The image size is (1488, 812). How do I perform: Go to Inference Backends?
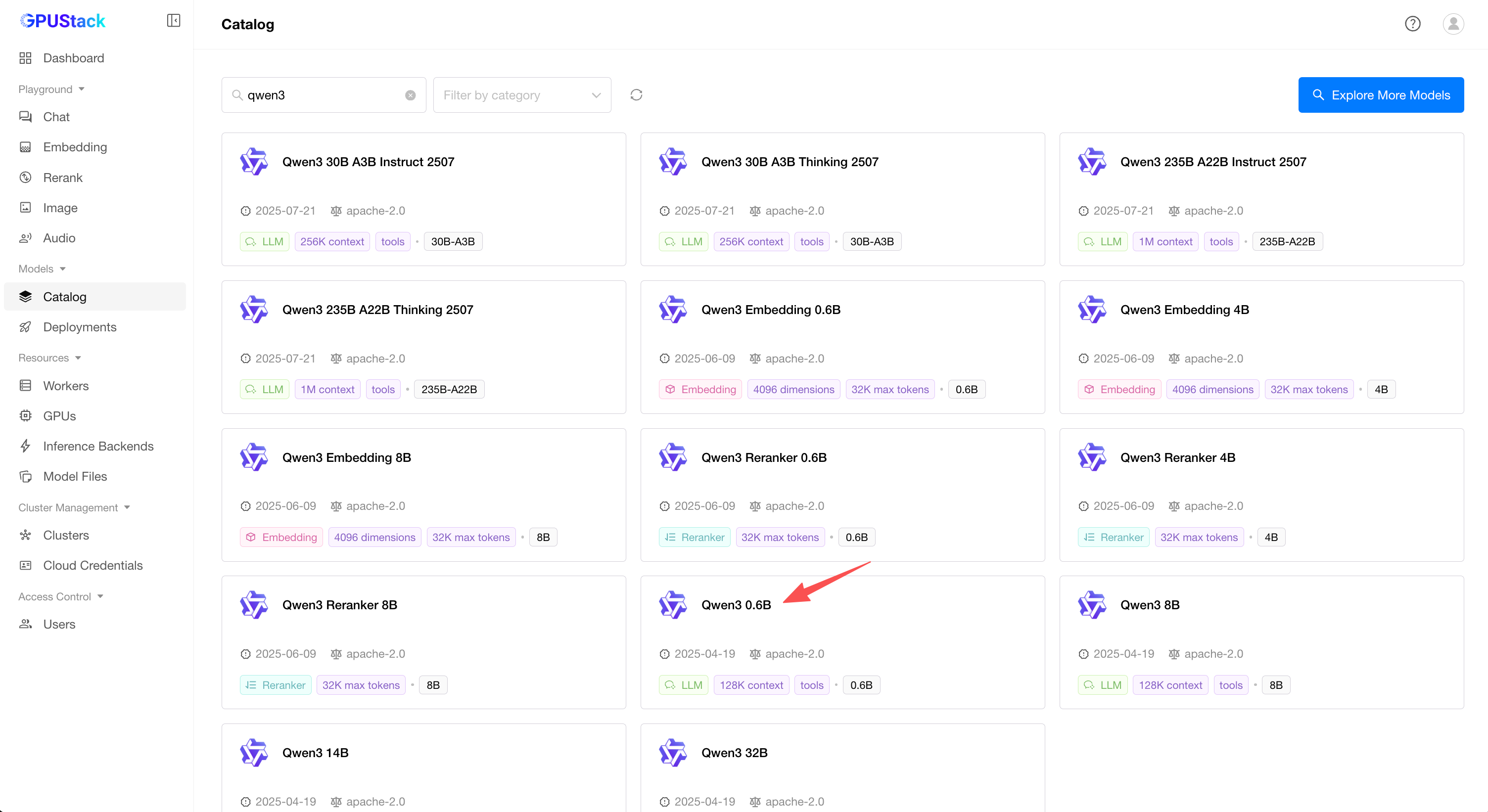pos(98,446)
